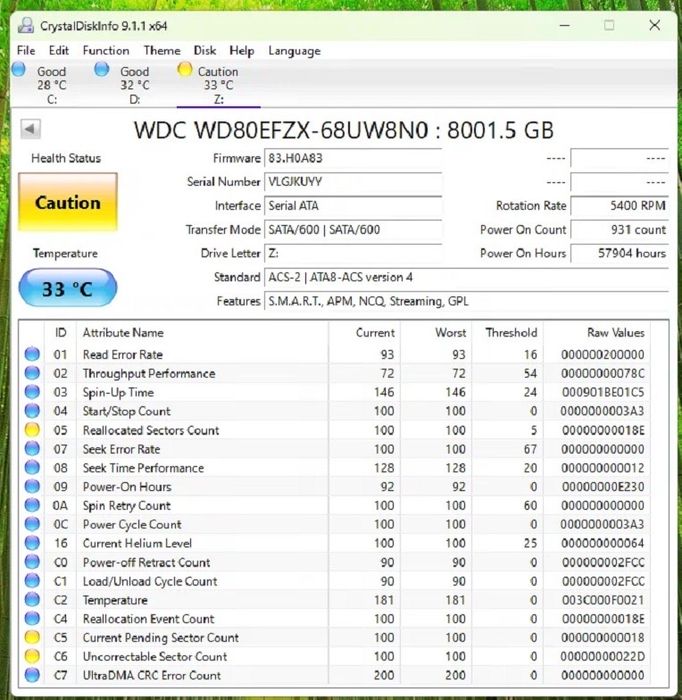Click blue status icon of Load/Unload Cycle Count

point(32,581)
